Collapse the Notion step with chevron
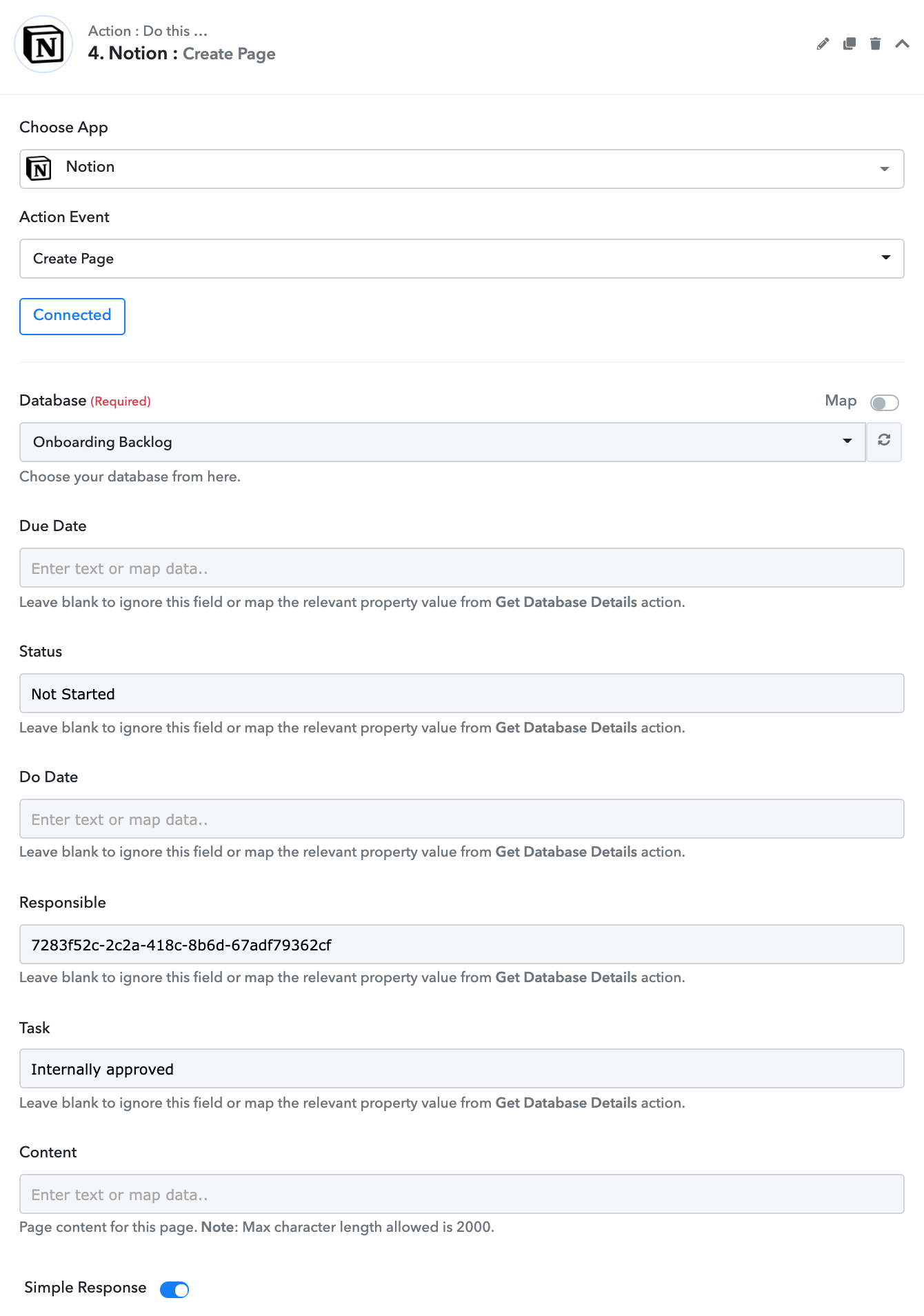This screenshot has height=1316, width=924. pos(902,44)
